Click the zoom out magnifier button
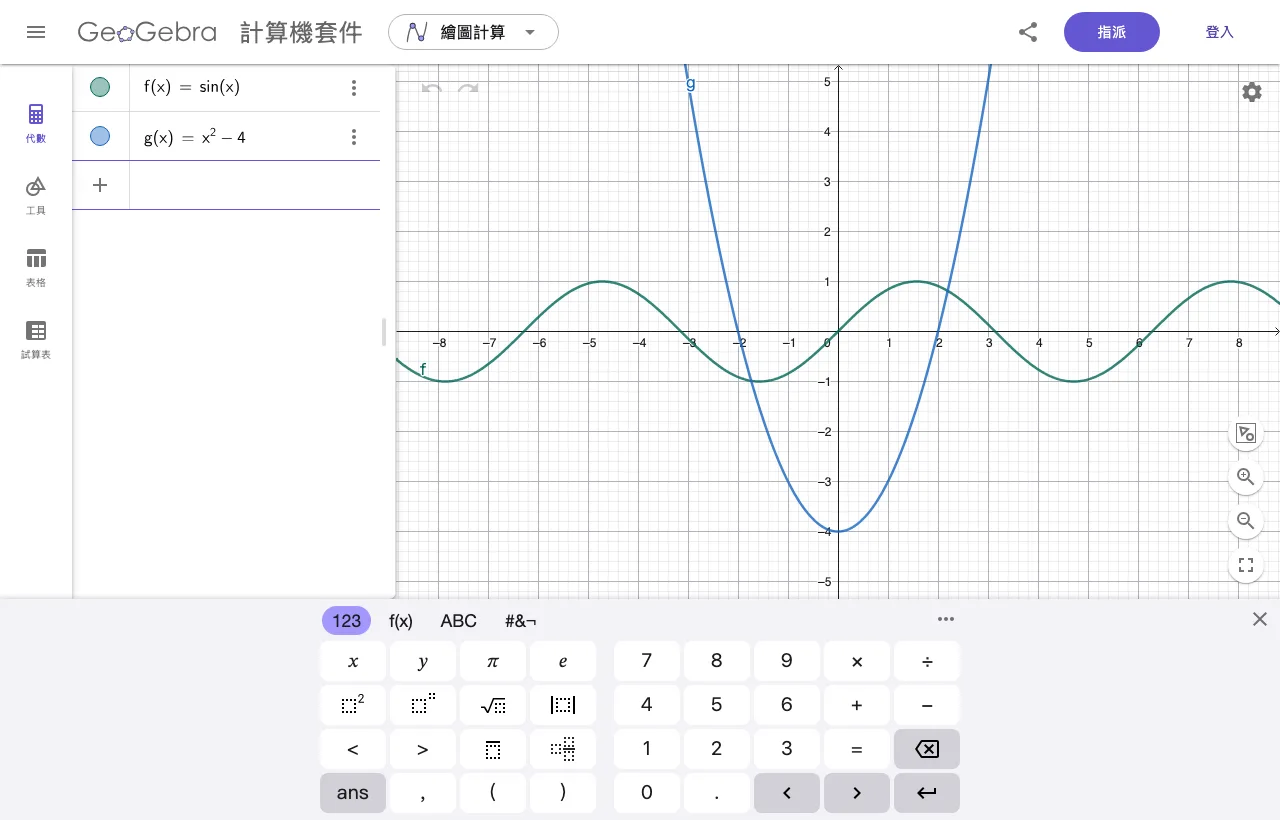Viewport: 1280px width, 820px height. pyautogui.click(x=1246, y=521)
